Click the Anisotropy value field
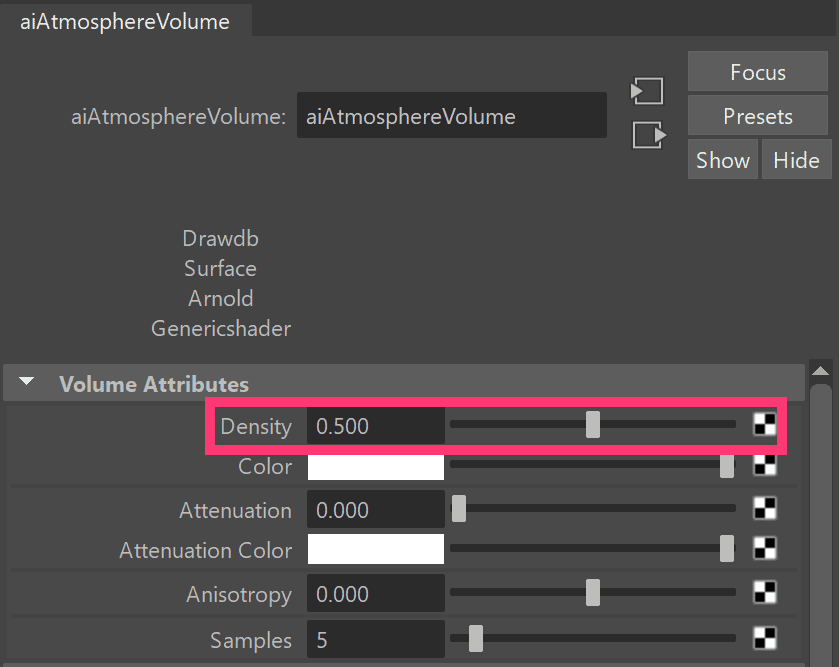This screenshot has width=839, height=667. click(376, 593)
